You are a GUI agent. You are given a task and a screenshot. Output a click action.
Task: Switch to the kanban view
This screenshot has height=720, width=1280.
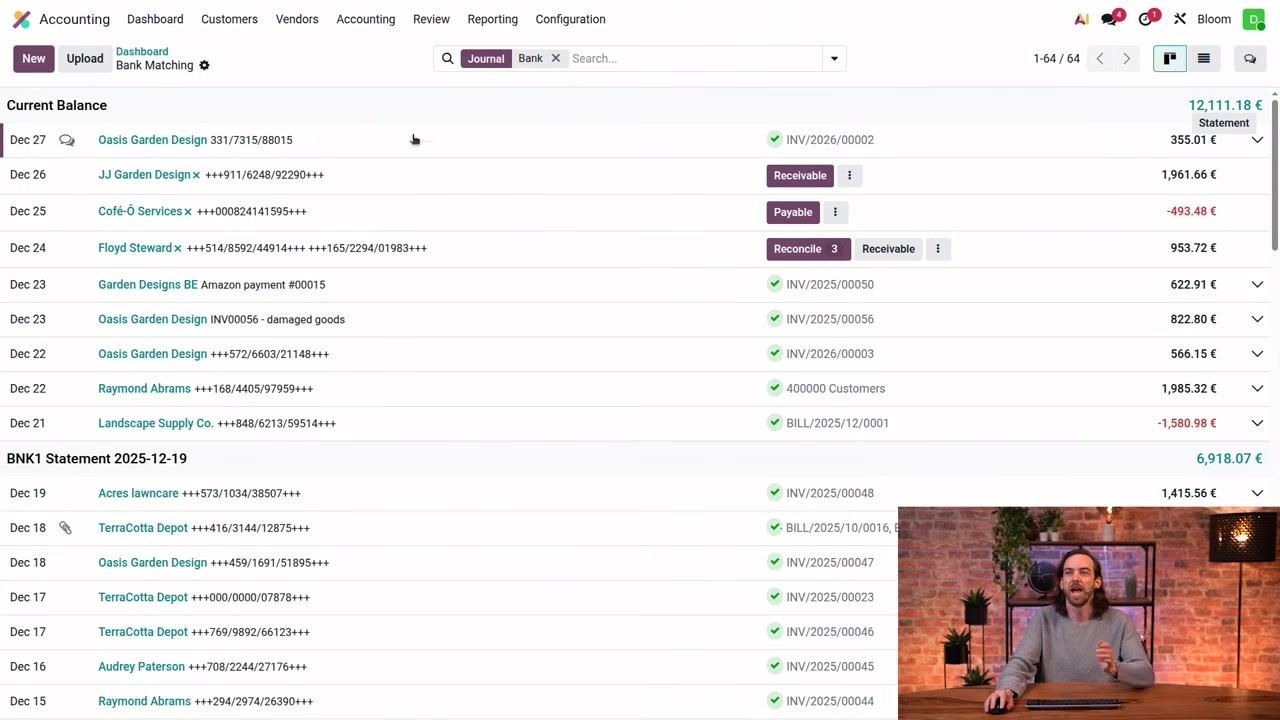tap(1169, 59)
